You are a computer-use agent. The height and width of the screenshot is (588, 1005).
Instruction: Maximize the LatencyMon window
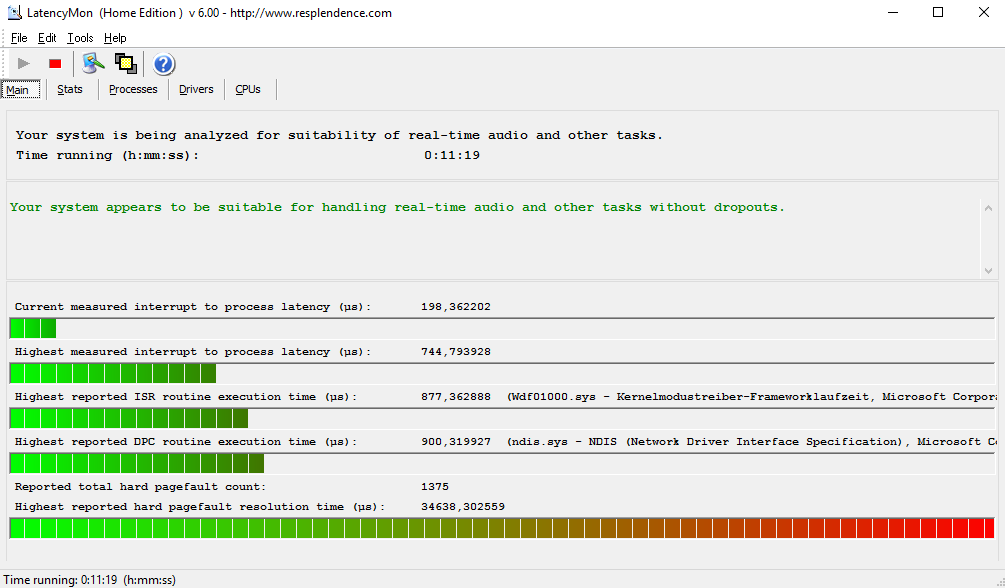pos(938,12)
